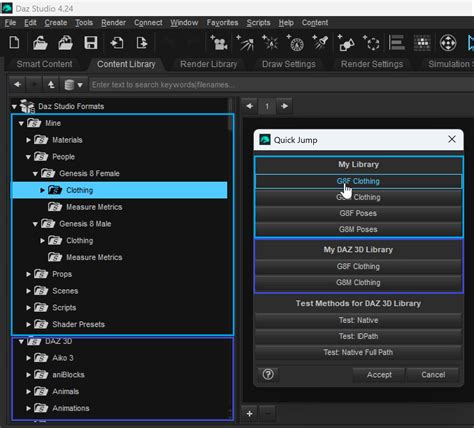The width and height of the screenshot is (474, 428).
Task: Switch to the Render Settings tab
Action: tap(372, 64)
